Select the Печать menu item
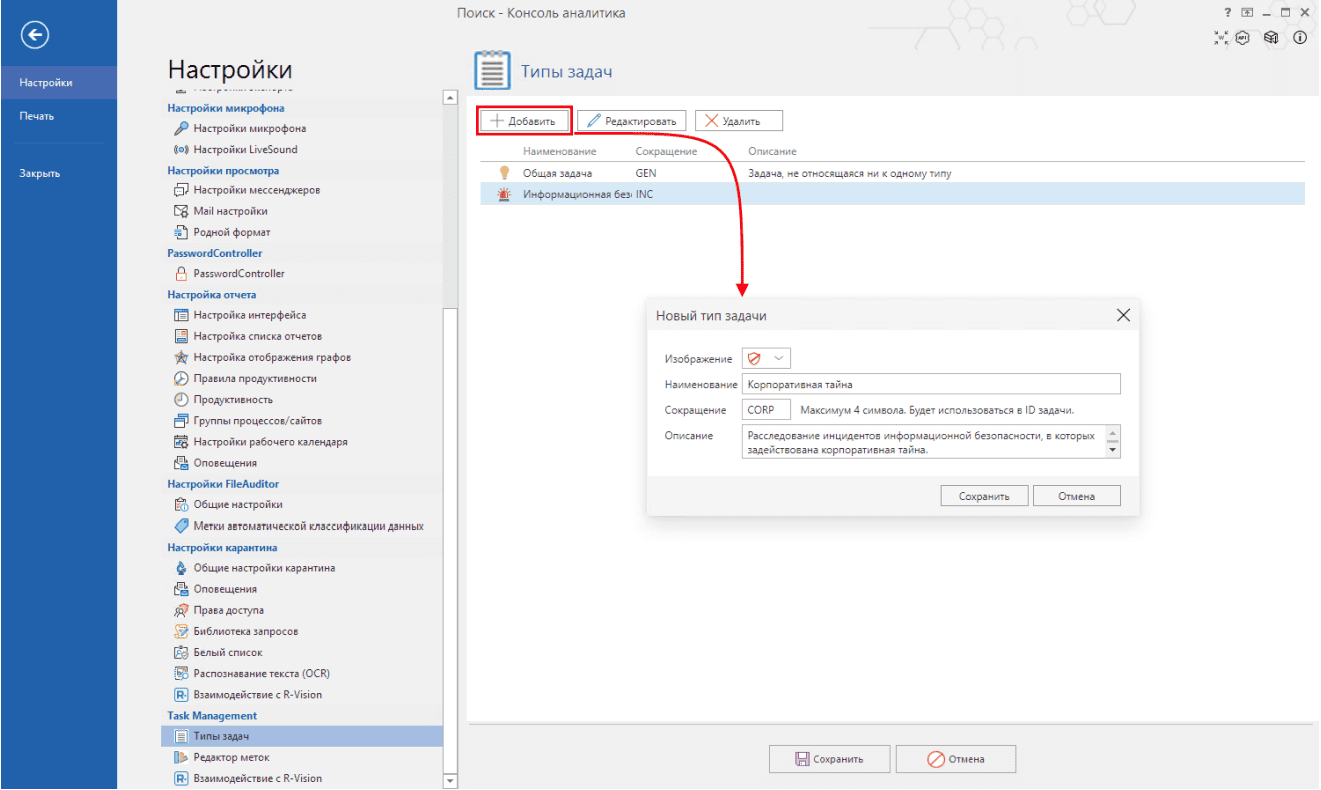This screenshot has height=790, width=1321. 37,116
